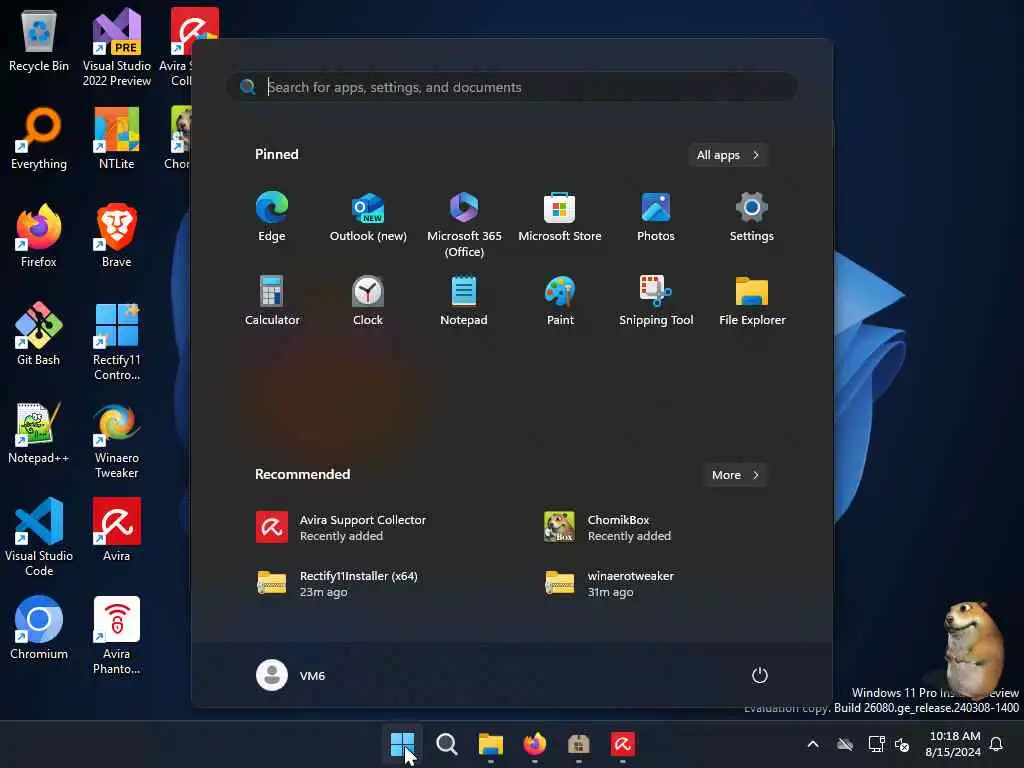
Task: Select Firefox desktop shortcut
Action: point(39,236)
